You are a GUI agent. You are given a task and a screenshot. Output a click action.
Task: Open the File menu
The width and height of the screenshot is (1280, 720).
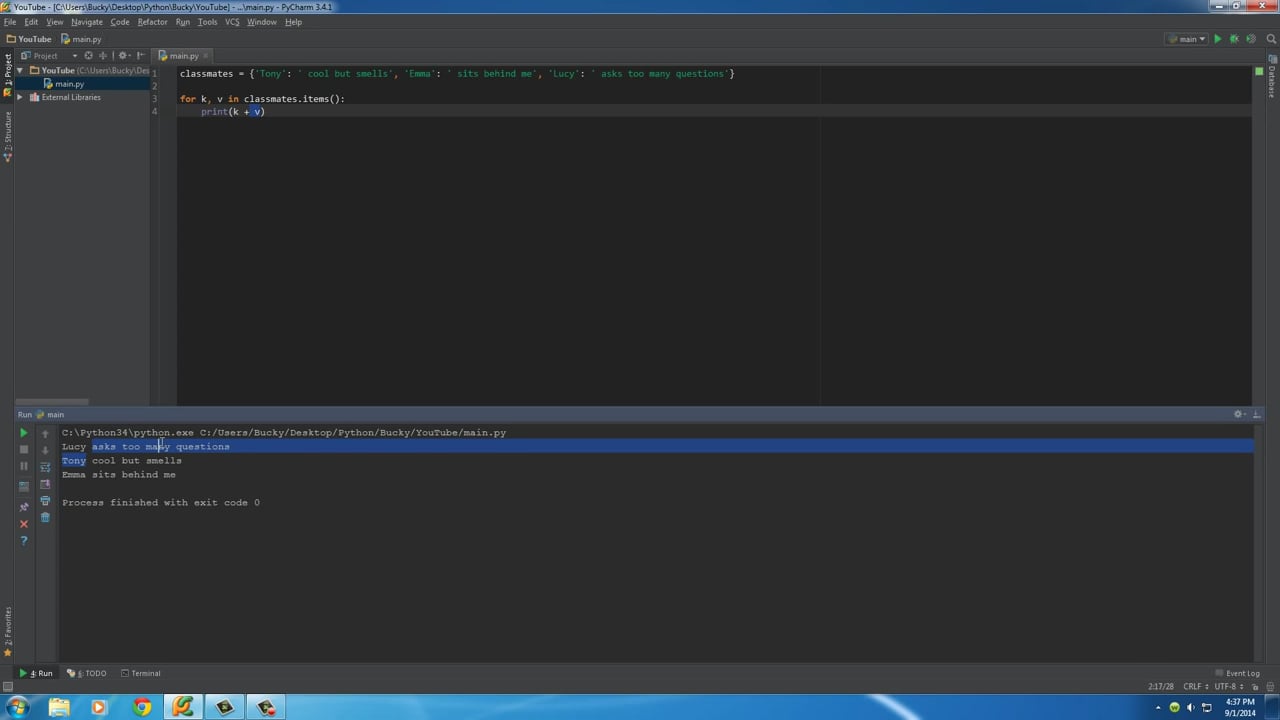[x=10, y=22]
